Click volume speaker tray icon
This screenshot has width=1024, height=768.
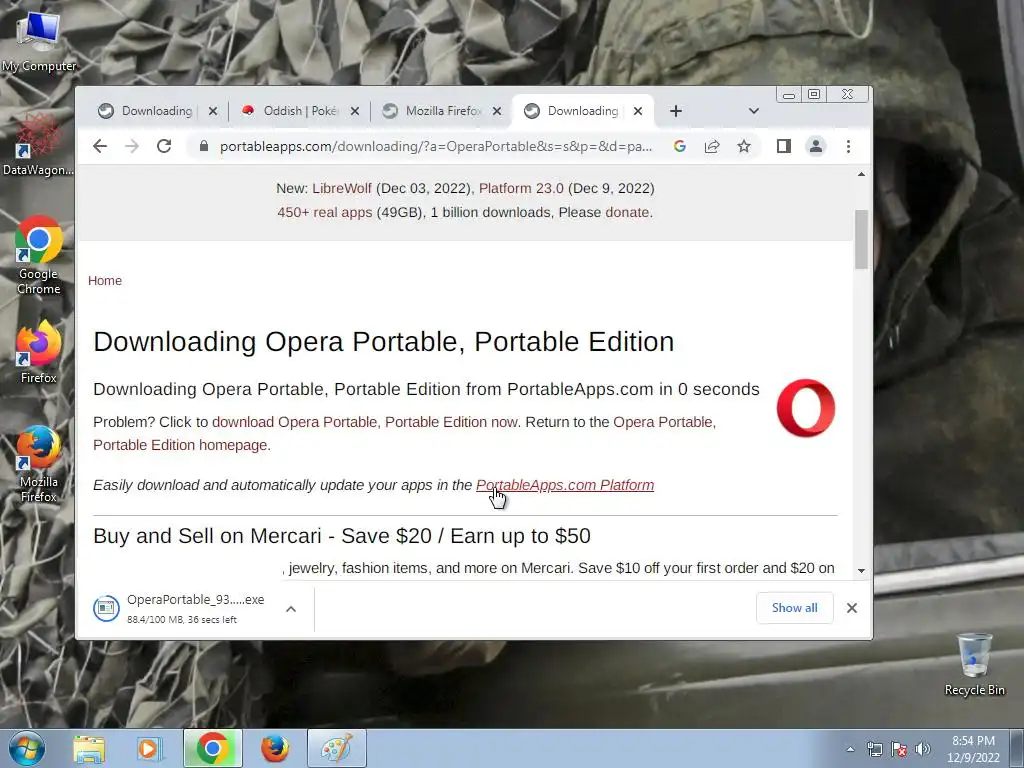pyautogui.click(x=922, y=749)
